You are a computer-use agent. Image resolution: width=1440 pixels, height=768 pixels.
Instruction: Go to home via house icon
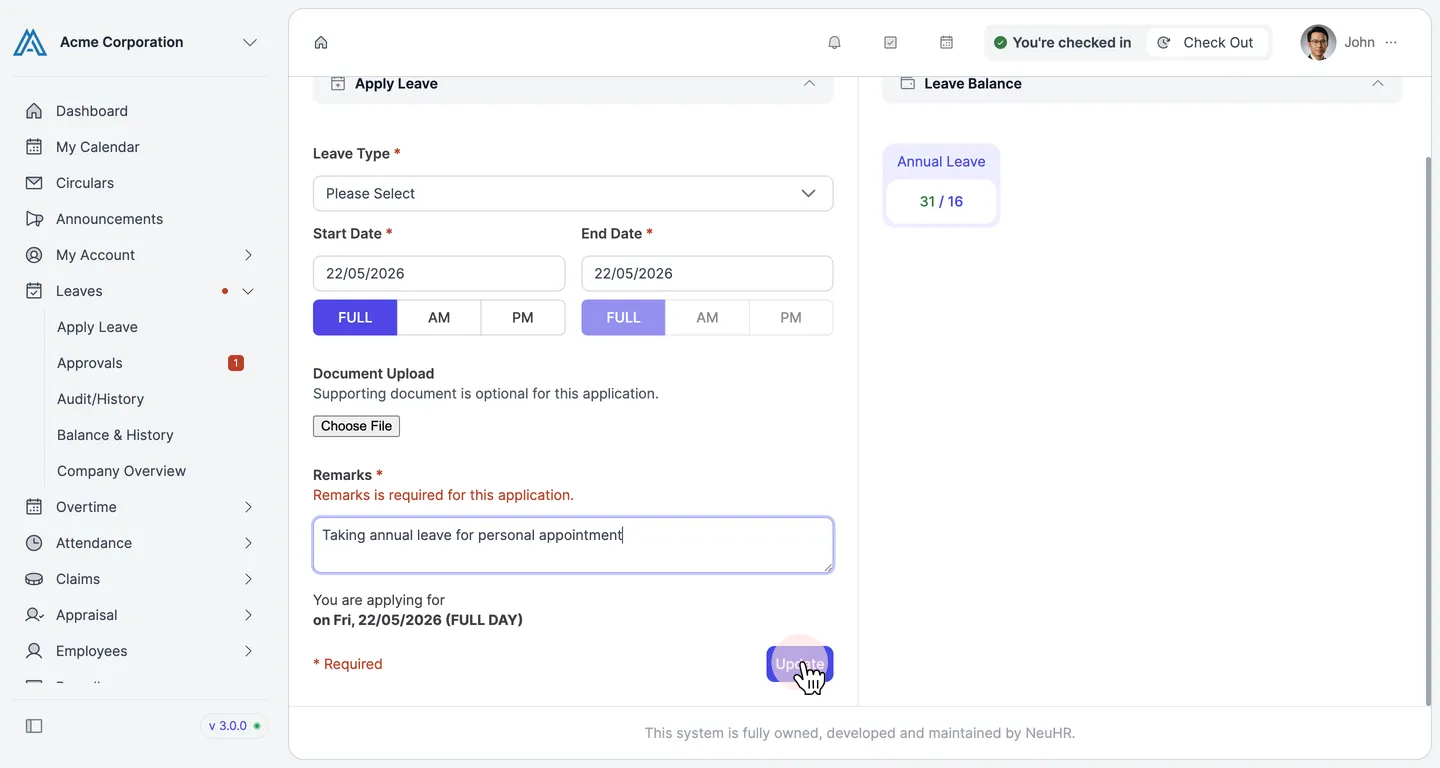coord(321,42)
